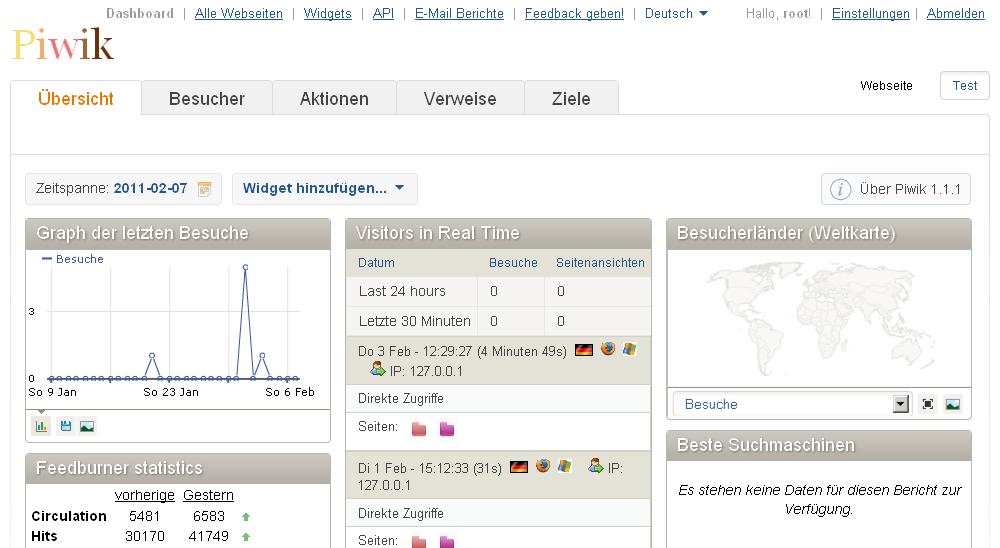Click the Piwik logo
This screenshot has height=548, width=1000.
63,45
